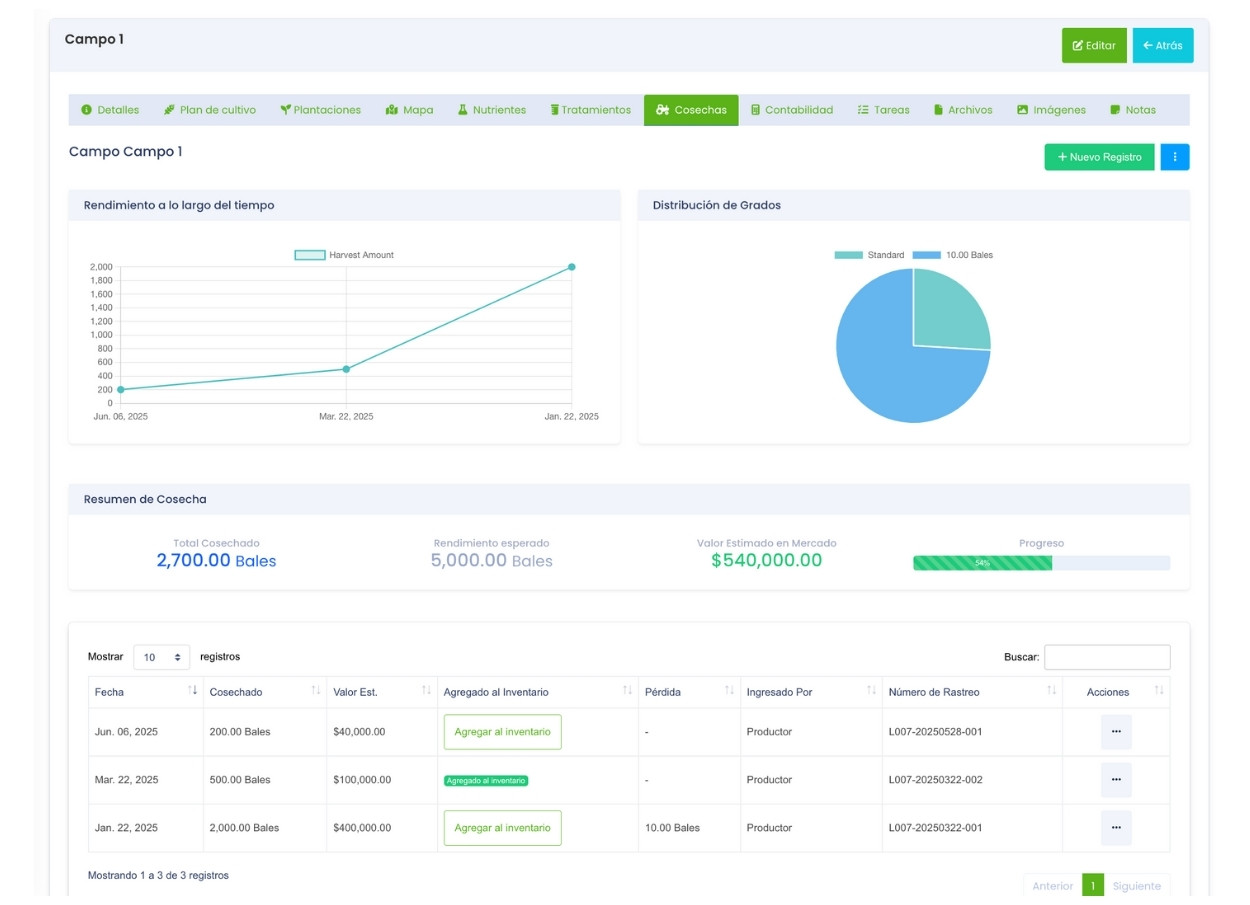Click the Contabilidad calculator icon
The height and width of the screenshot is (905, 1250).
[x=755, y=110]
